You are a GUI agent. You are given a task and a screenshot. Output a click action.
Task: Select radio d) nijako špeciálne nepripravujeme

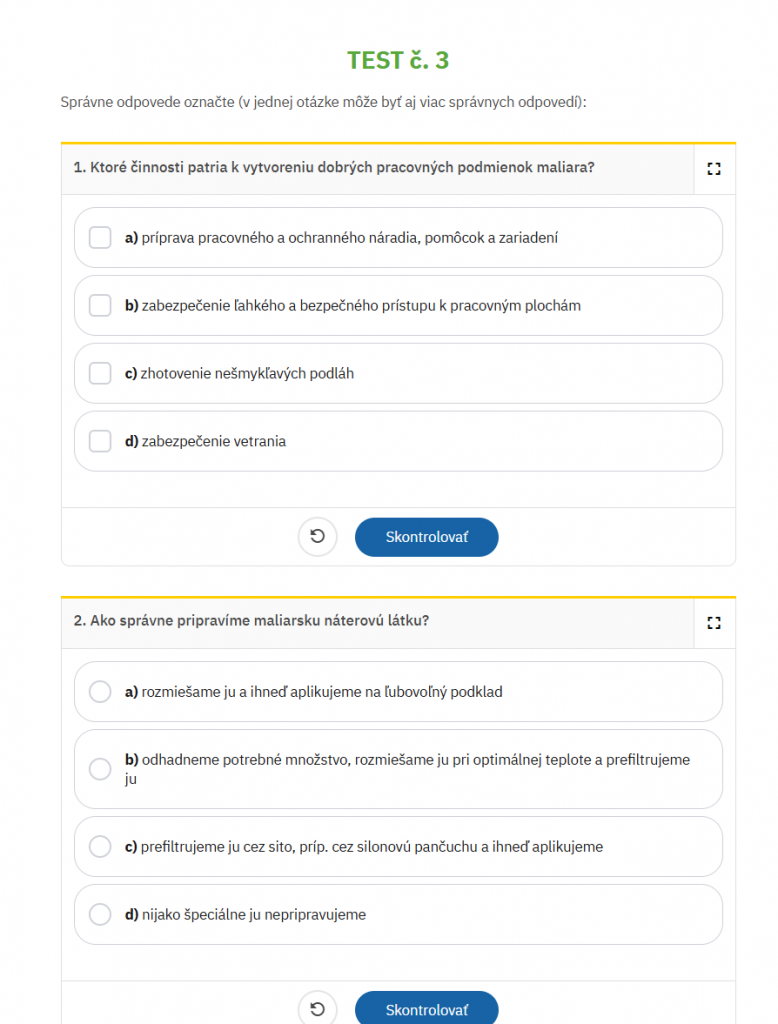pos(100,914)
